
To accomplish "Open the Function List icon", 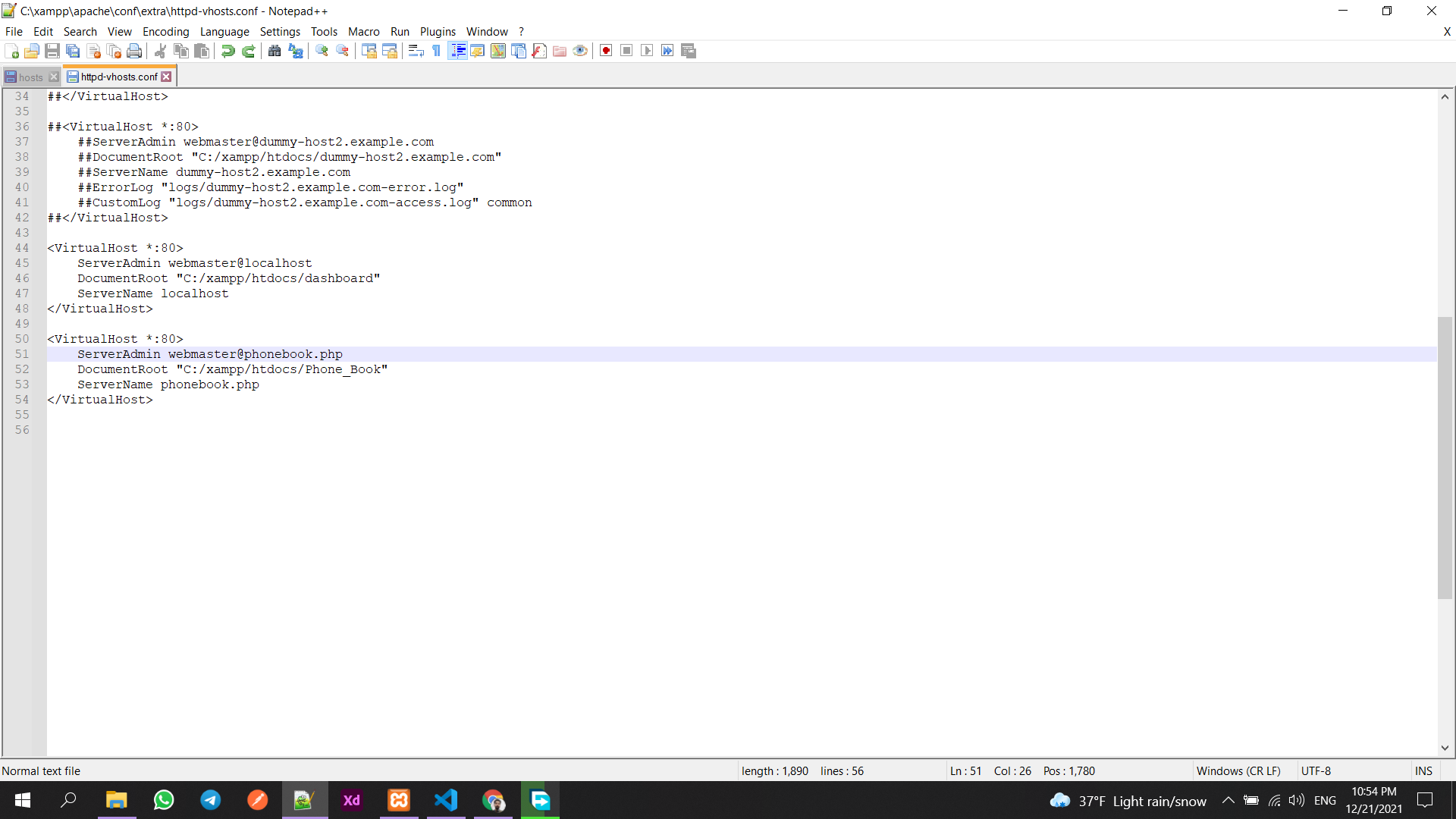I will click(539, 51).
